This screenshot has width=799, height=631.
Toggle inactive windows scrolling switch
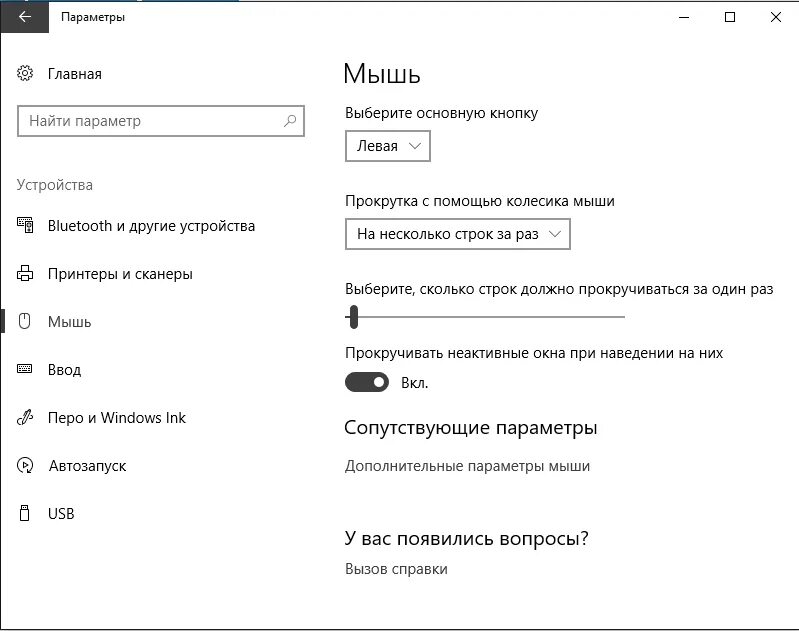[x=367, y=382]
